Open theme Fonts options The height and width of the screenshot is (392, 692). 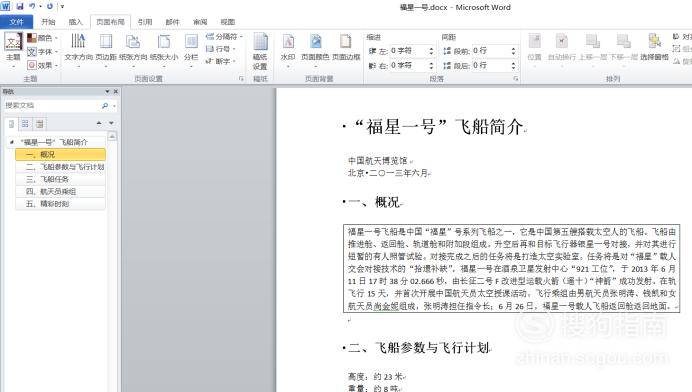(x=42, y=52)
